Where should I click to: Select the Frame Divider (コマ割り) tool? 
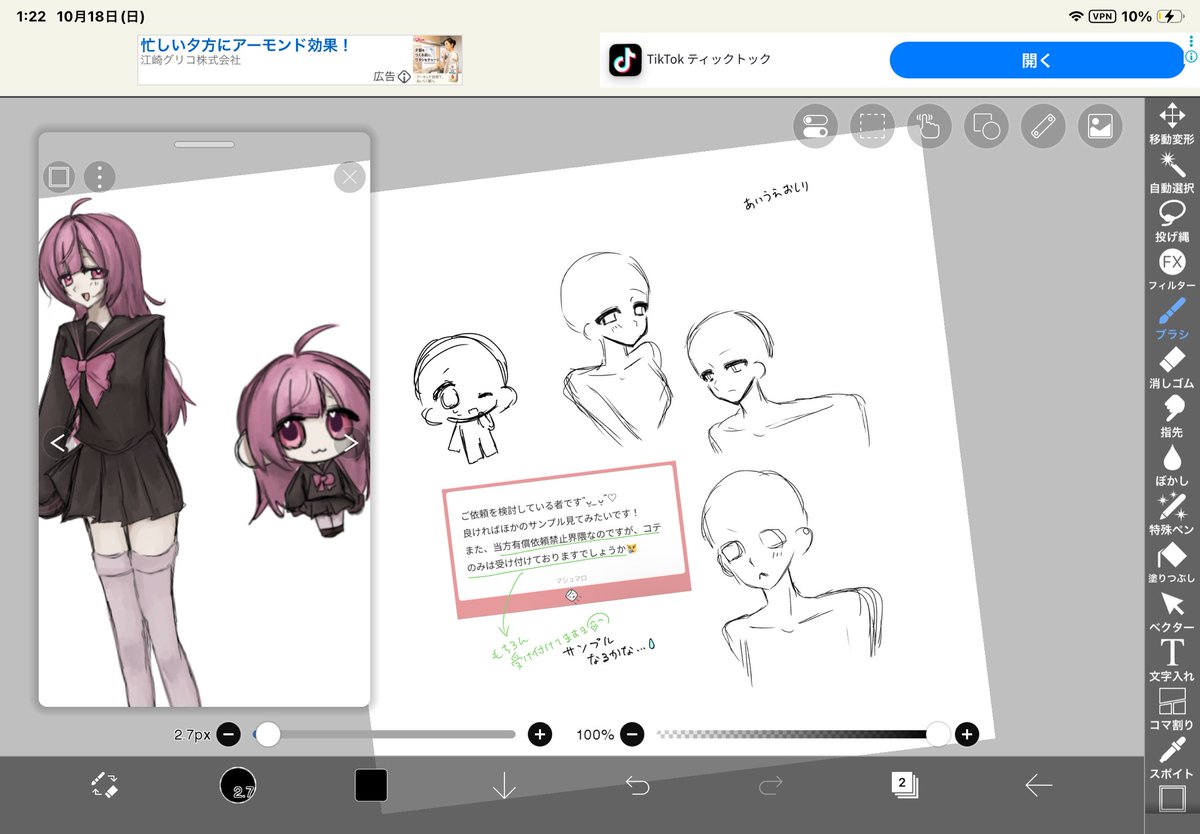pos(1171,709)
